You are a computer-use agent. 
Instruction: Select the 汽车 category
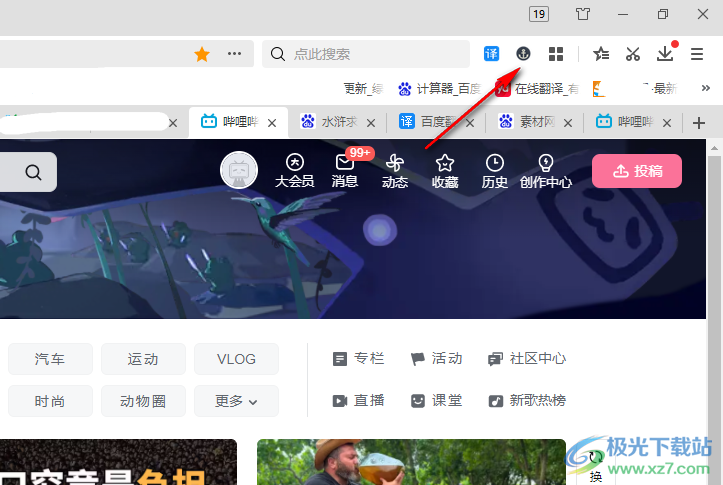coord(50,359)
